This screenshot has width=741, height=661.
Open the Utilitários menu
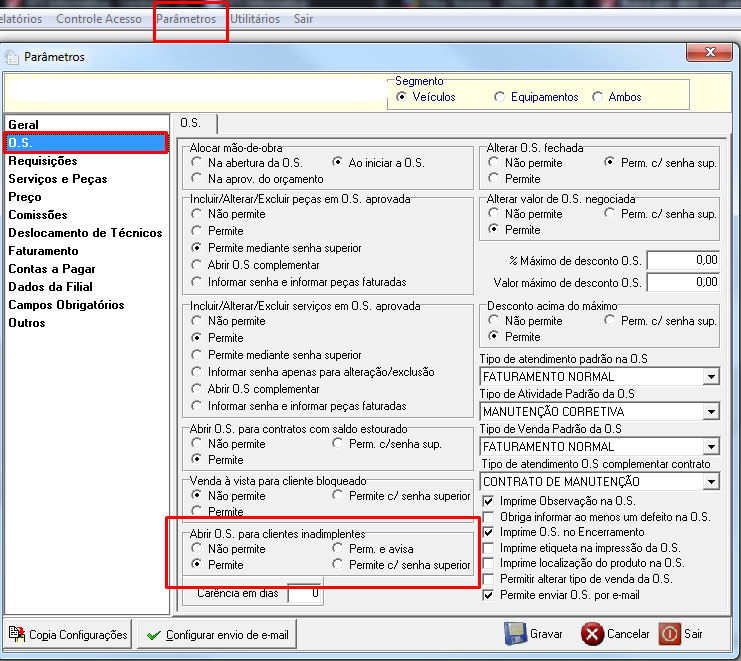pos(255,19)
